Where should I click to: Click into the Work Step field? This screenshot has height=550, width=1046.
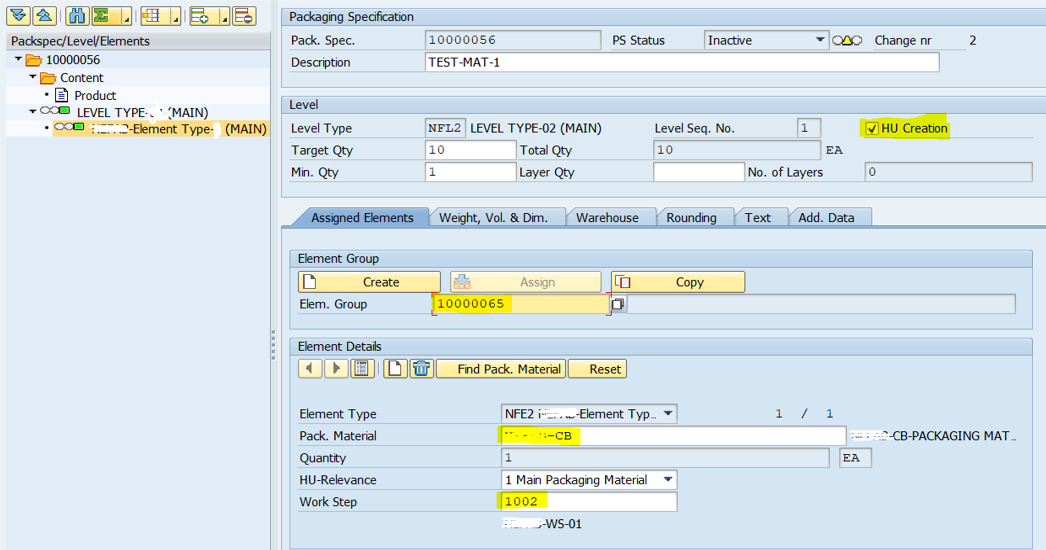[x=588, y=502]
